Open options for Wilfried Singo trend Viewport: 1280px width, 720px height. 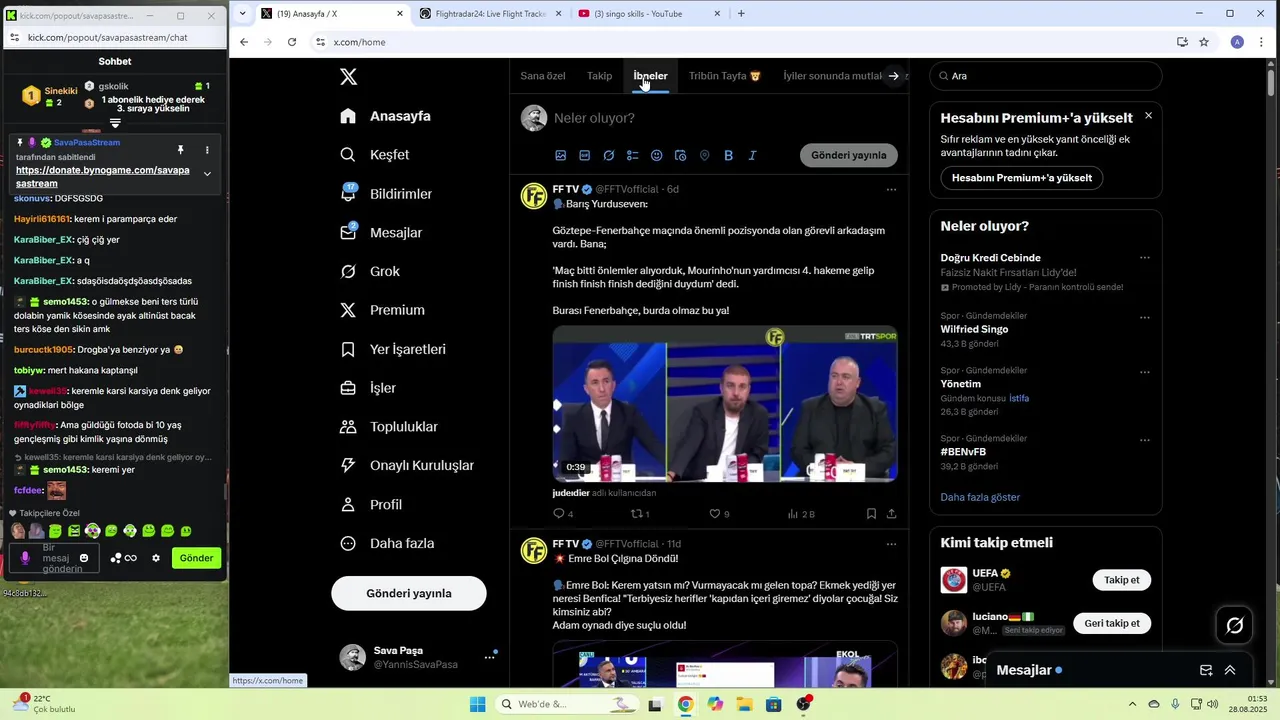tap(1145, 316)
